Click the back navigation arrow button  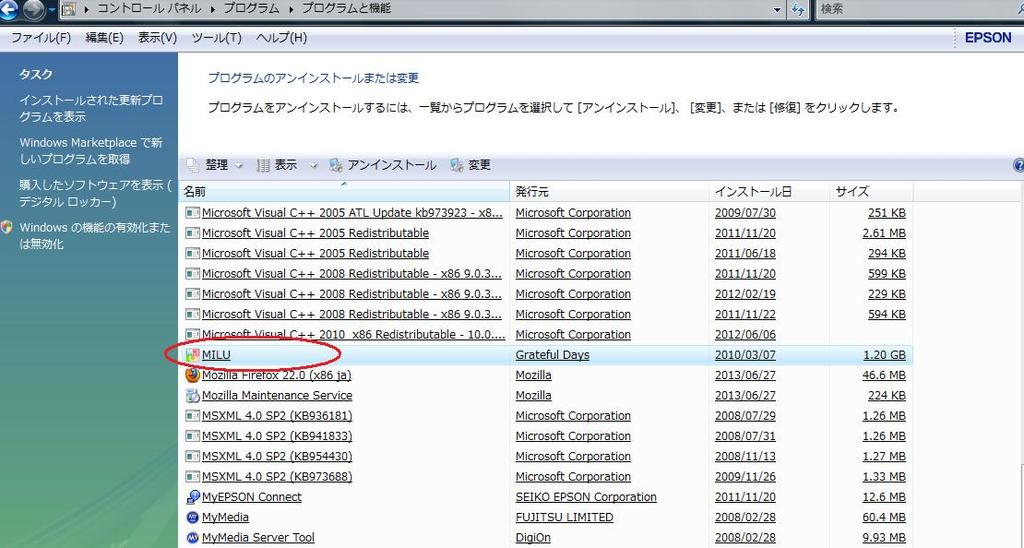(x=7, y=9)
